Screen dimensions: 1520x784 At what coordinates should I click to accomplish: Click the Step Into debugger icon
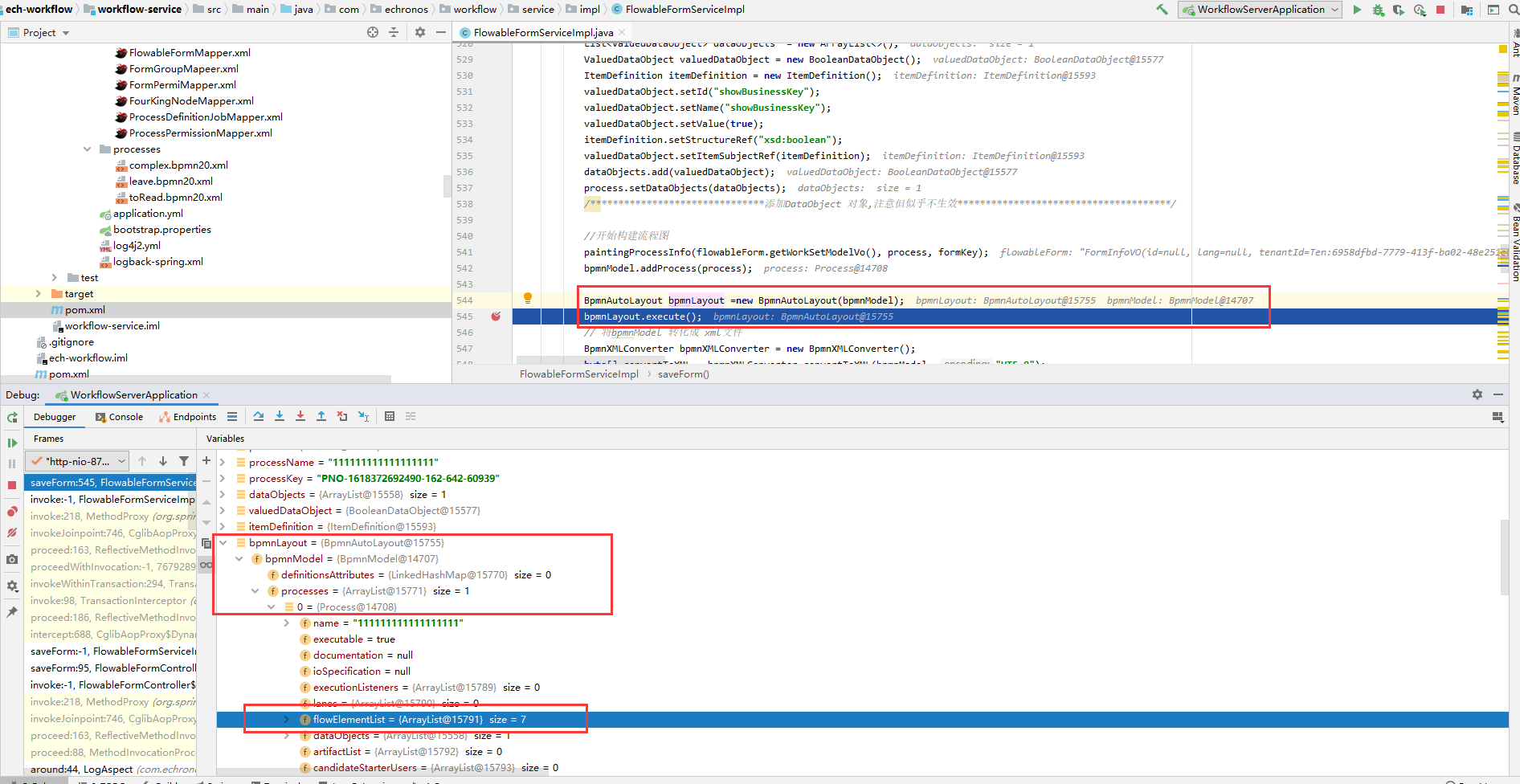280,416
